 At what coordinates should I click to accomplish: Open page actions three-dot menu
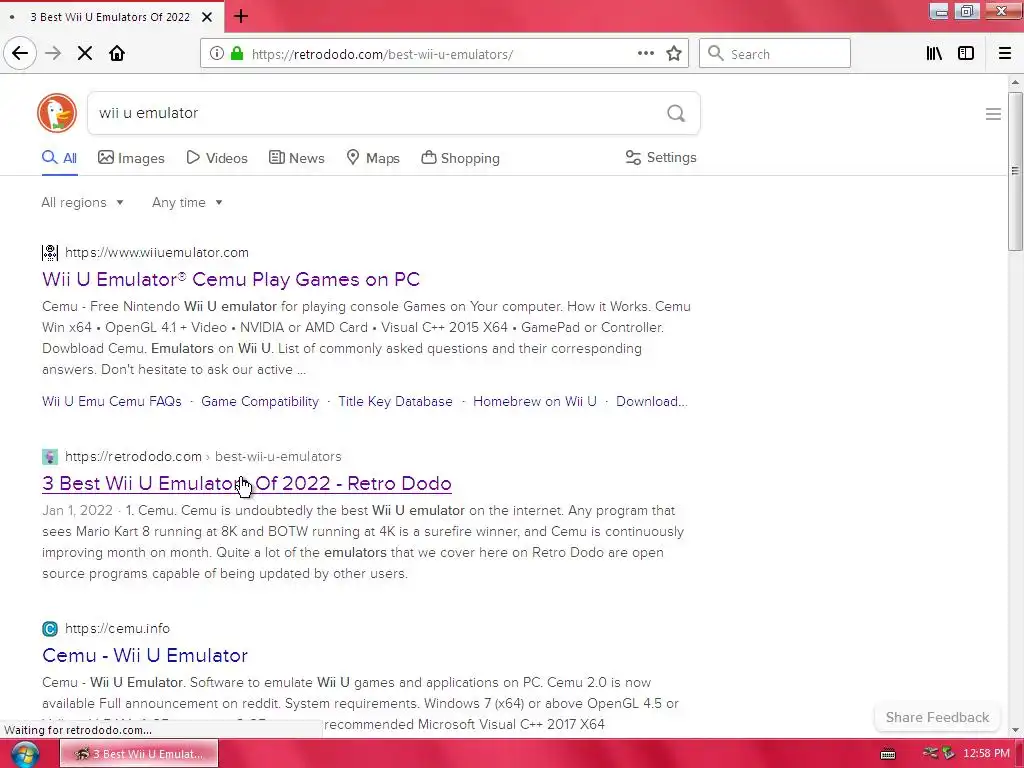pyautogui.click(x=645, y=54)
